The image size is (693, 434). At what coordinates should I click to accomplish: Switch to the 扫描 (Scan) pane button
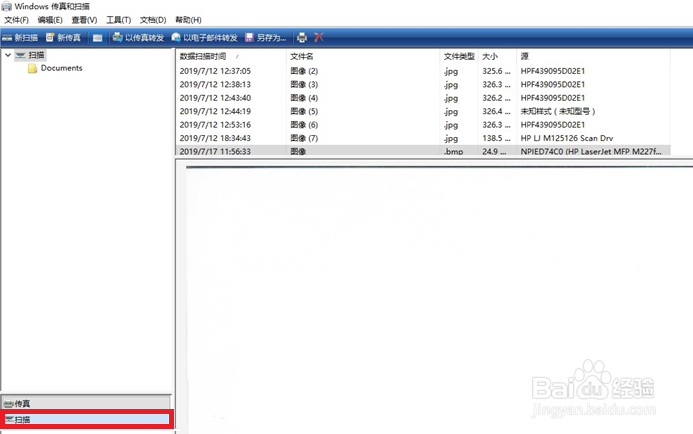[87, 419]
